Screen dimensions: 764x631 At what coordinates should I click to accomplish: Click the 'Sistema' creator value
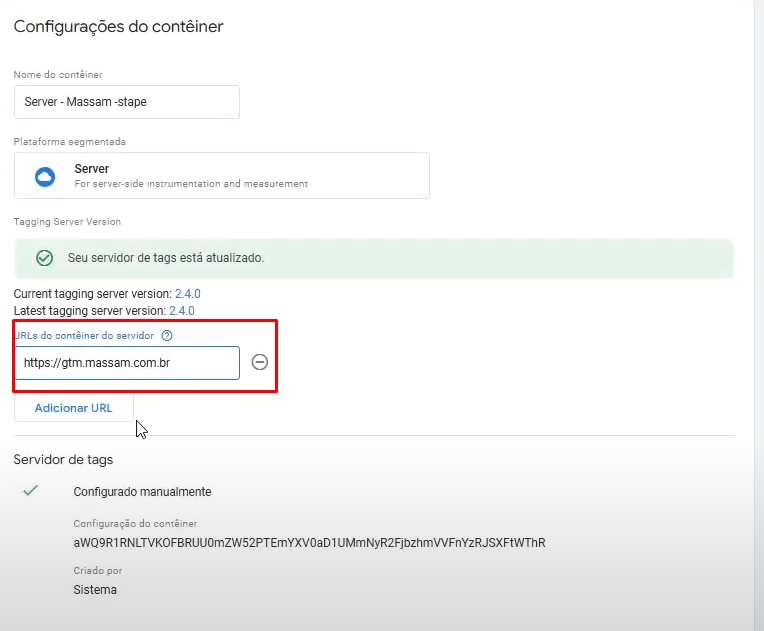click(95, 590)
